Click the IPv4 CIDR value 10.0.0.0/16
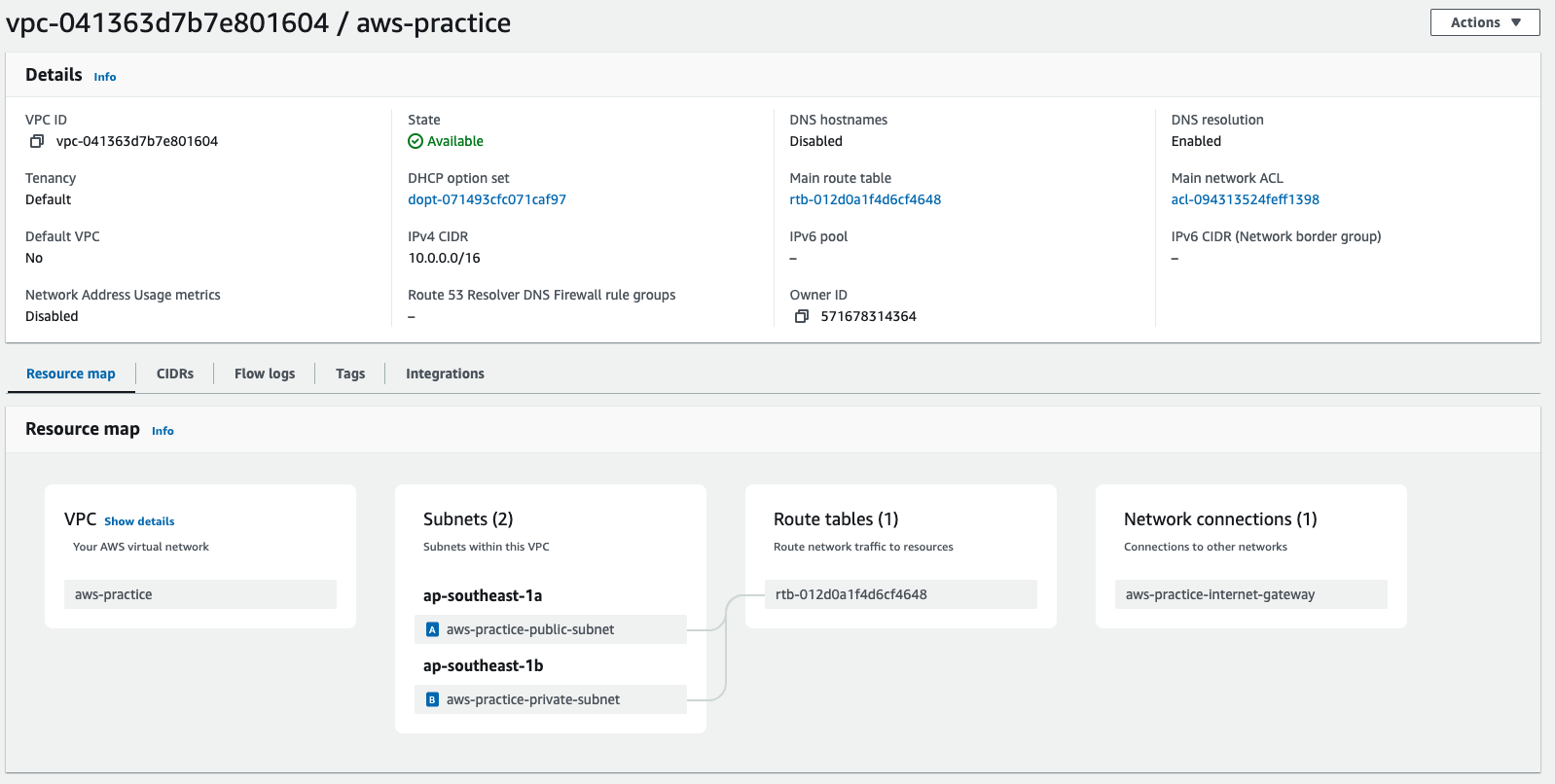Image resolution: width=1555 pixels, height=784 pixels. point(444,258)
